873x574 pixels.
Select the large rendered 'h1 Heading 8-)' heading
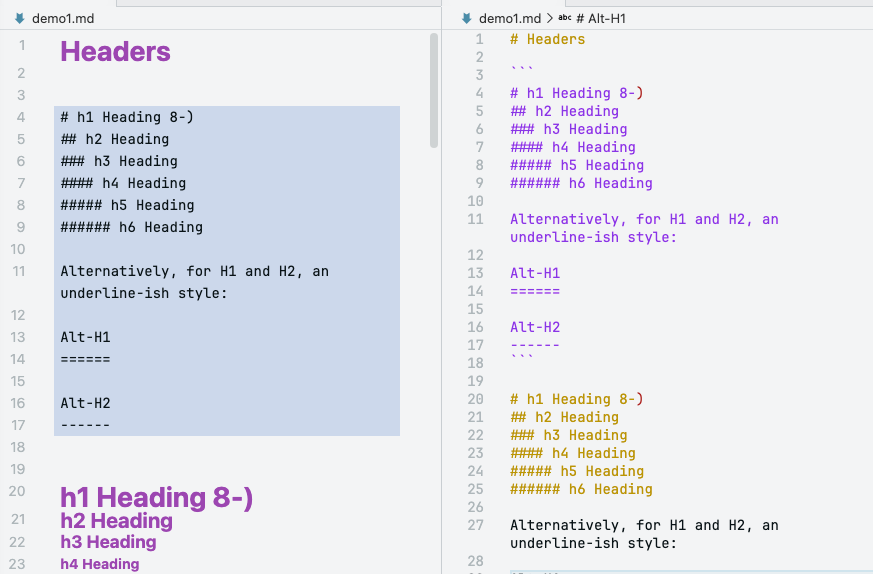tap(156, 497)
